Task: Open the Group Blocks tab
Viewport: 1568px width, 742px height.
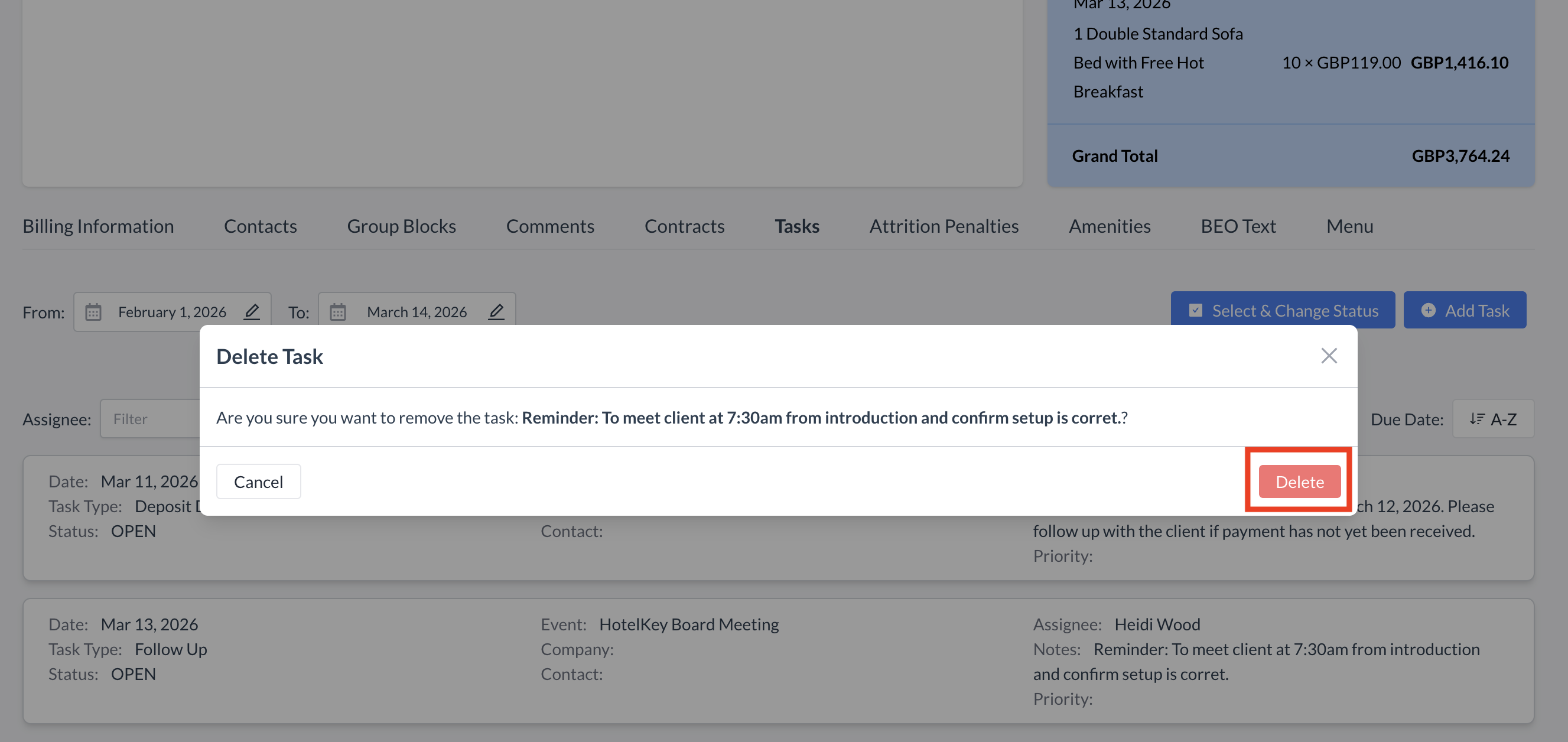Action: pos(401,226)
